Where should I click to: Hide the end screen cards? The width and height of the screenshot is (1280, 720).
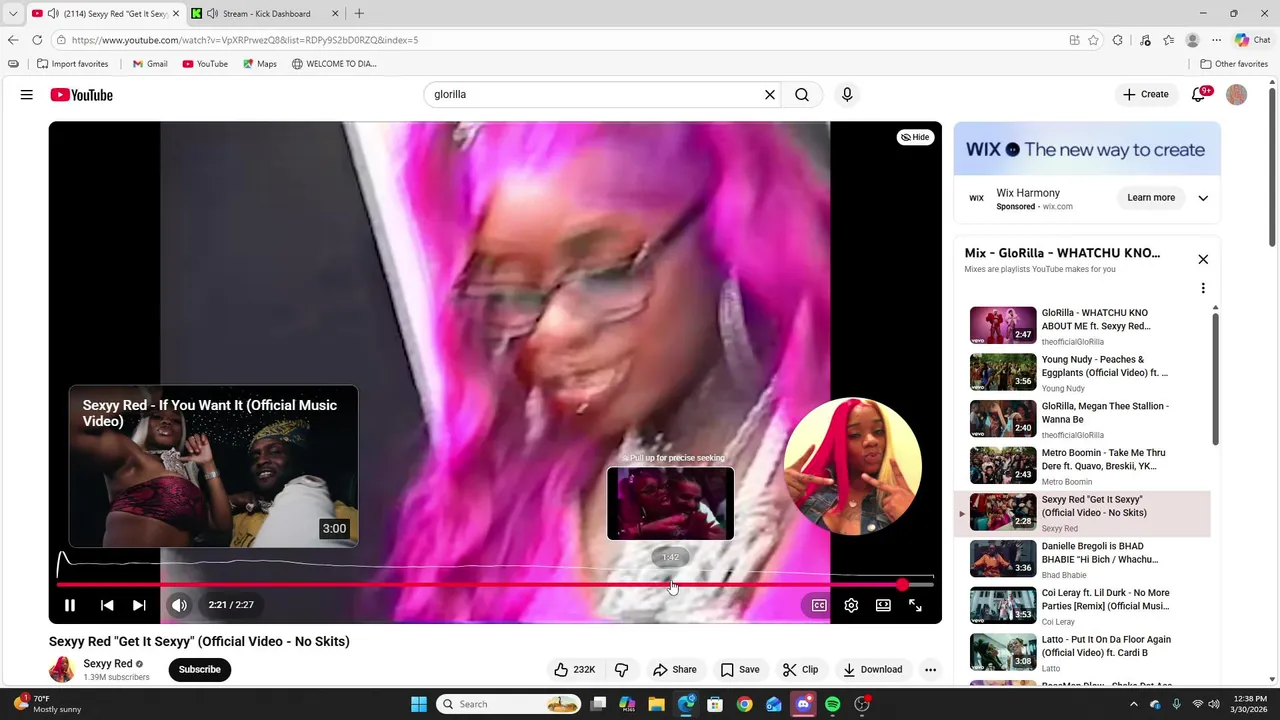coord(915,137)
